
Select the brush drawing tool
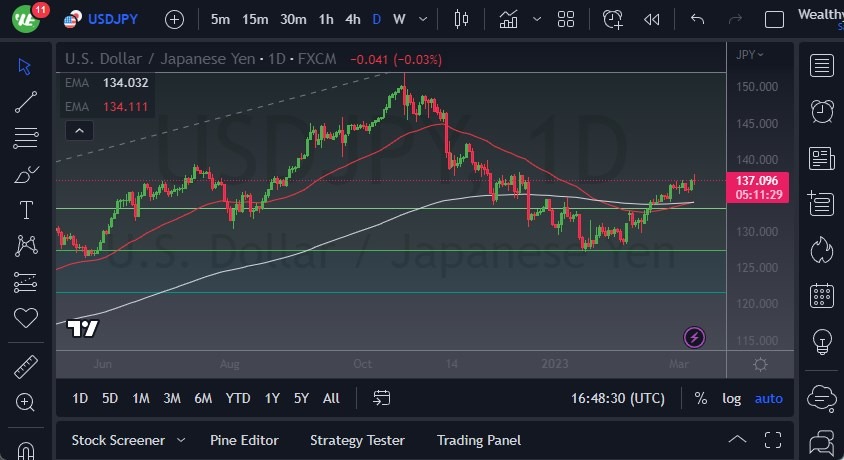[26, 174]
